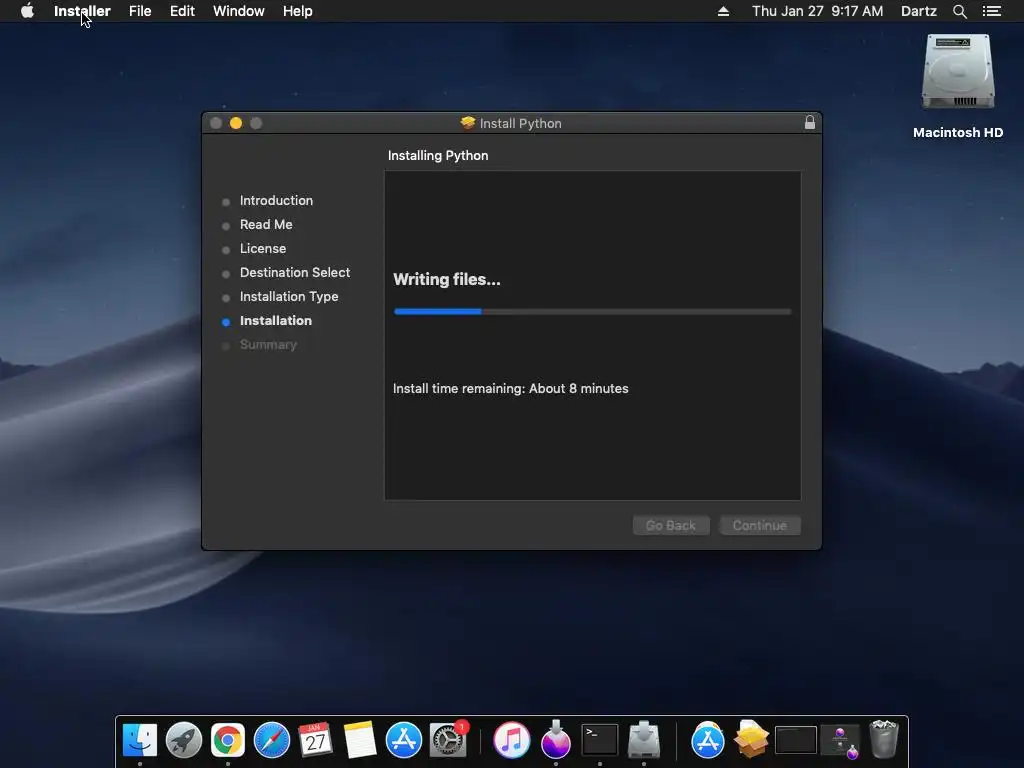Open the Notes app in dock
Image resolution: width=1024 pixels, height=768 pixels.
pos(360,740)
